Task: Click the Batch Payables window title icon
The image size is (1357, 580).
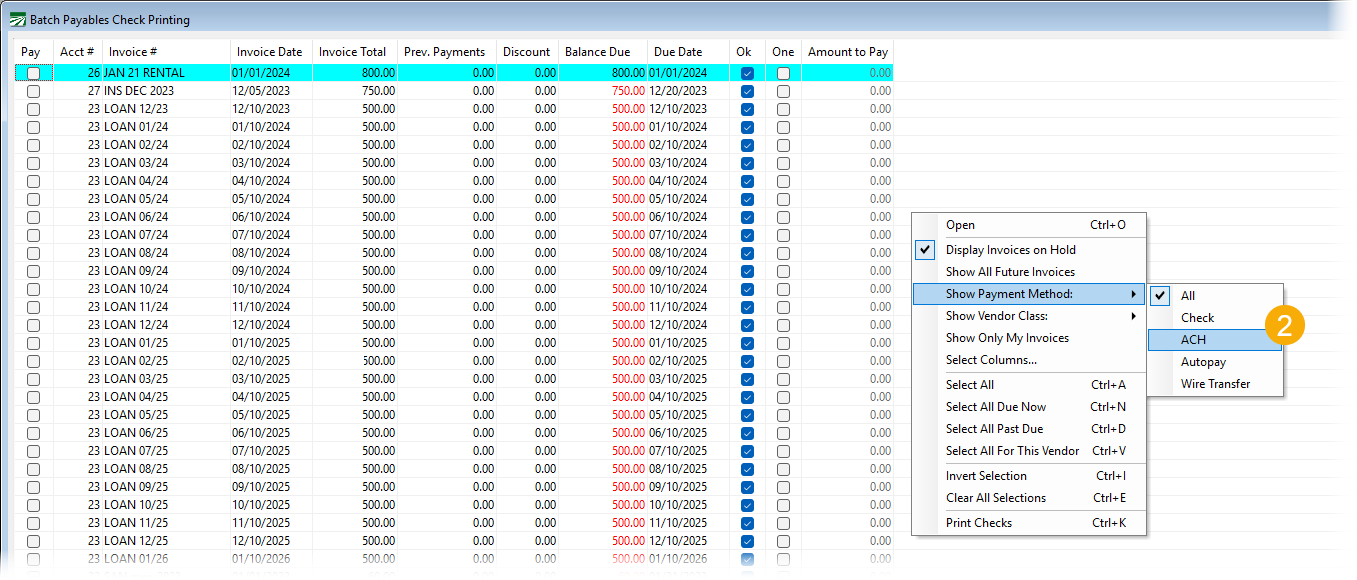Action: coord(17,19)
